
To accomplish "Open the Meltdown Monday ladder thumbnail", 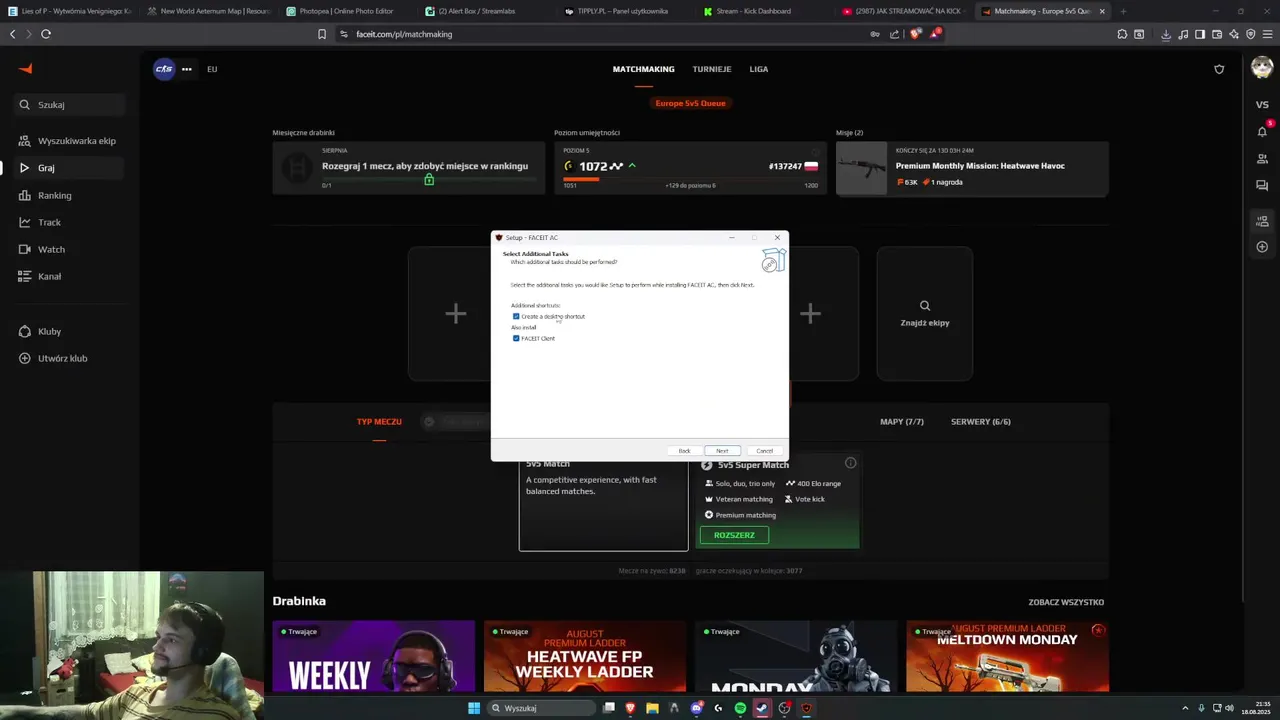I will (x=1007, y=657).
